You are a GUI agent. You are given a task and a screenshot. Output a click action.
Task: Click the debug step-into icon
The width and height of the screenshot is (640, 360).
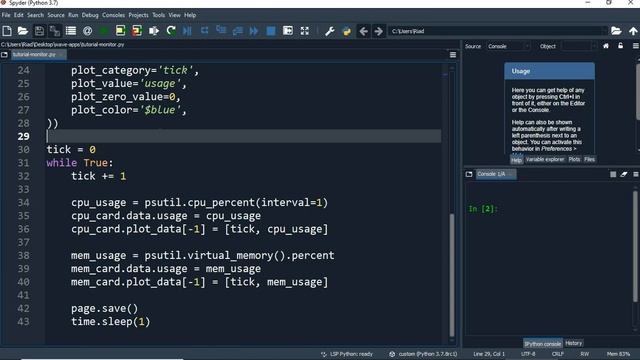click(221, 31)
